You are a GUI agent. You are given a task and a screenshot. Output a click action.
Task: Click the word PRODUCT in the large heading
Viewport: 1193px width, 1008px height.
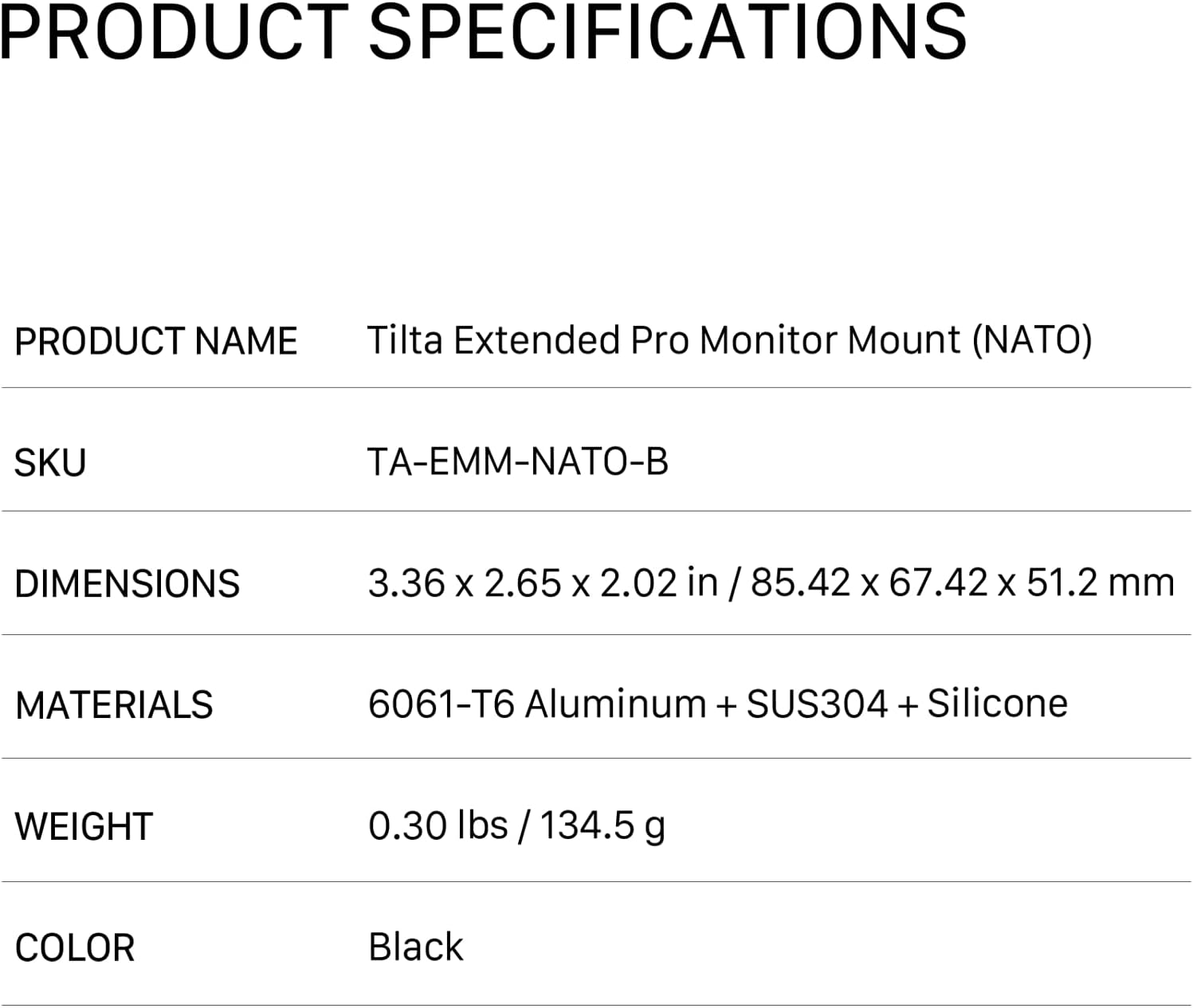click(174, 32)
